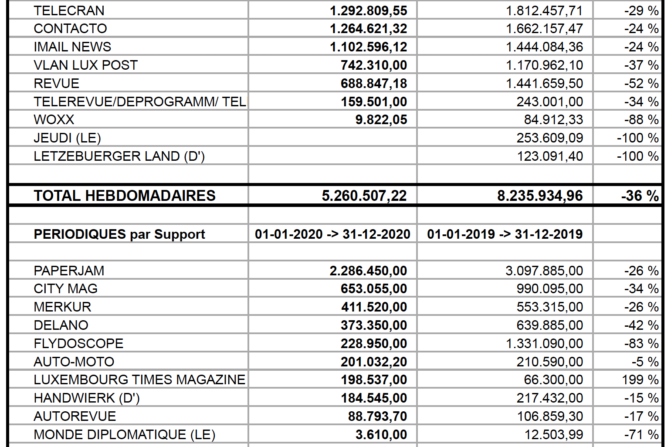Select PERIODIQUES par Support heading
The height and width of the screenshot is (447, 671).
point(119,234)
